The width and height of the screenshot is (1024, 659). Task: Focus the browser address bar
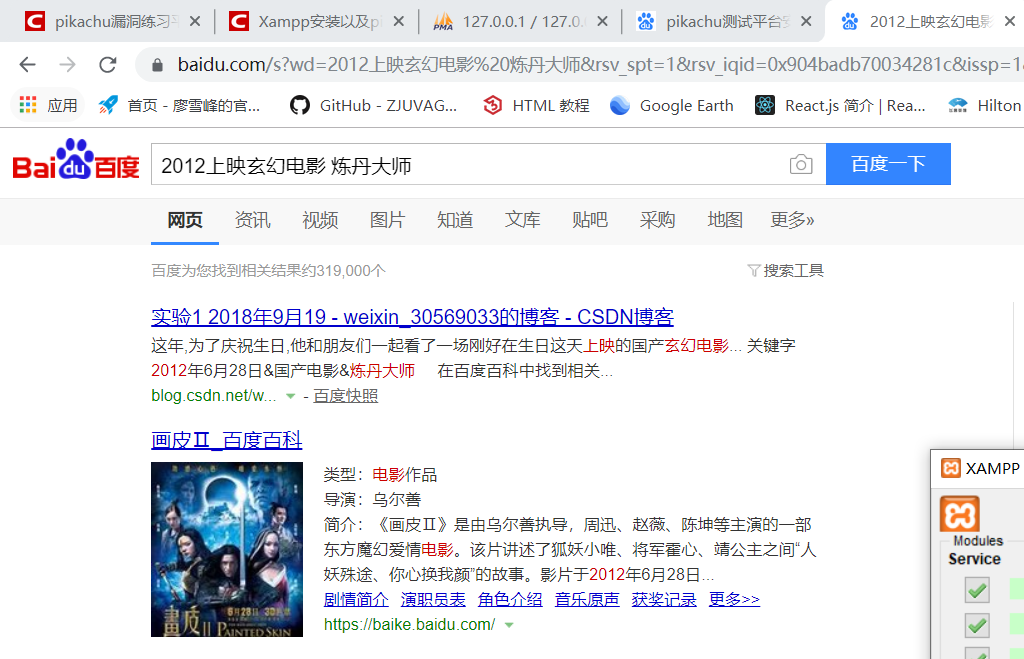(x=598, y=64)
